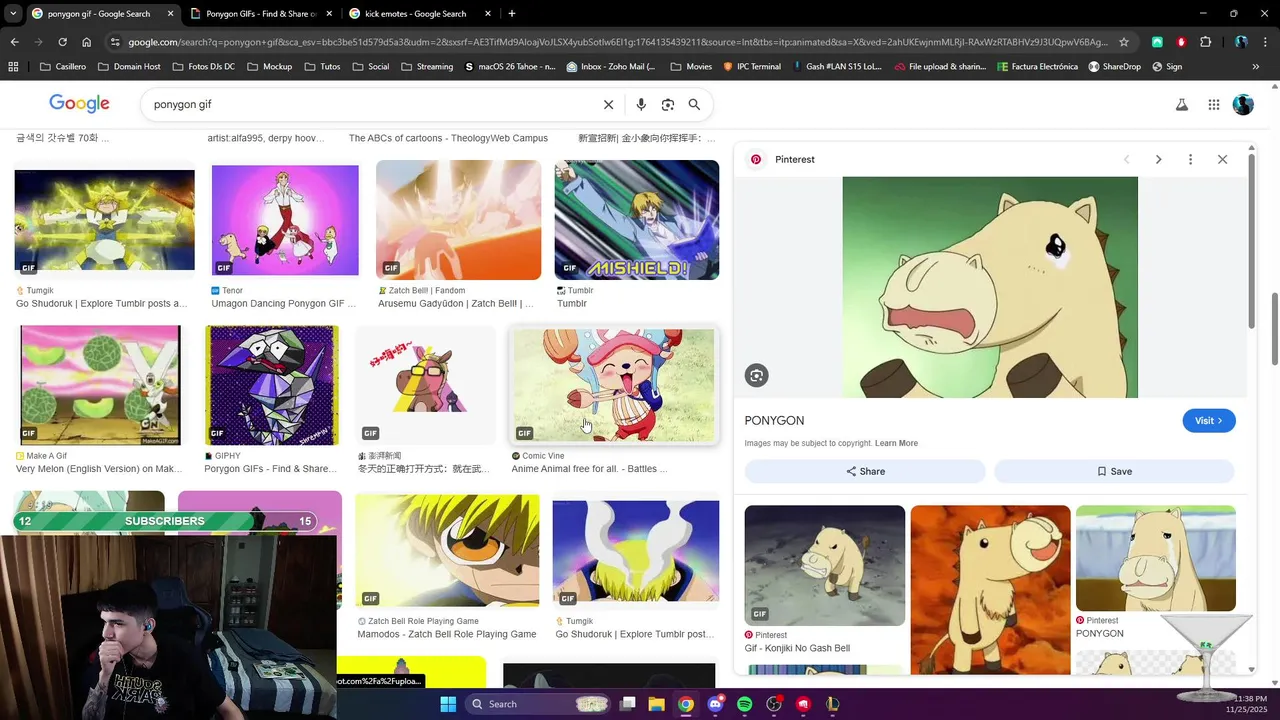The height and width of the screenshot is (720, 1280).
Task: Open the Google apps grid
Action: pos(1214,104)
